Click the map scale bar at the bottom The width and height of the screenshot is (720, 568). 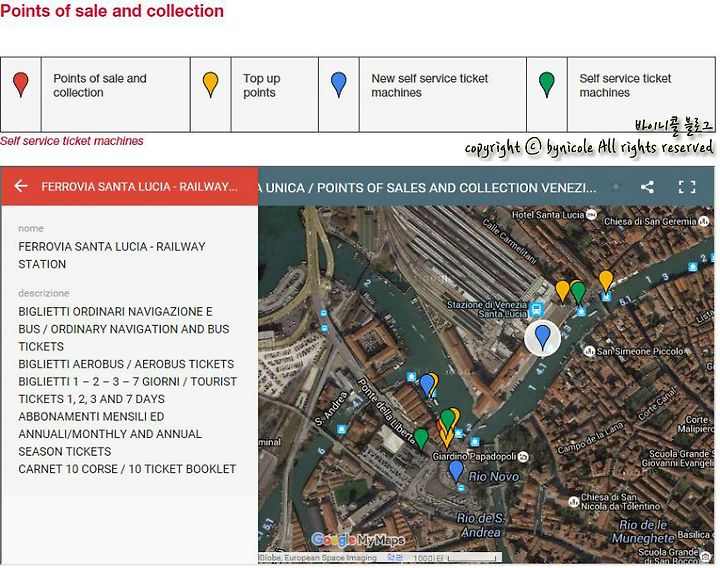pos(473,557)
